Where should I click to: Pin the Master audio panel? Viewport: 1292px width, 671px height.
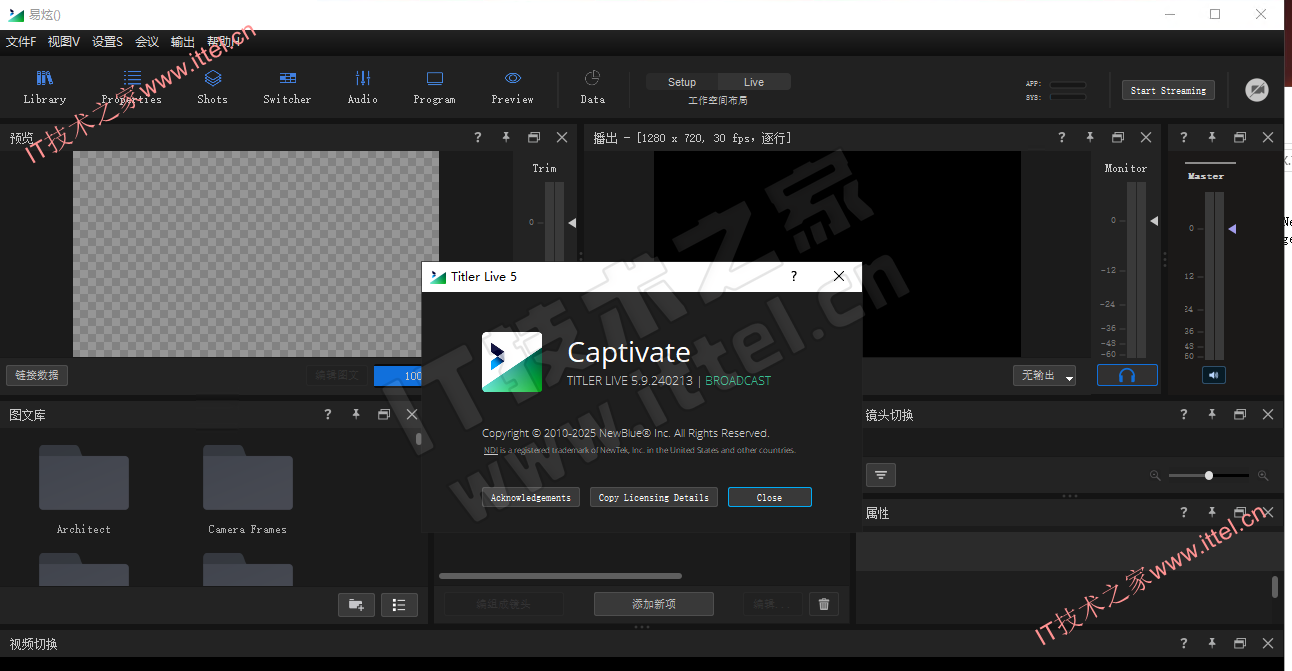1212,137
